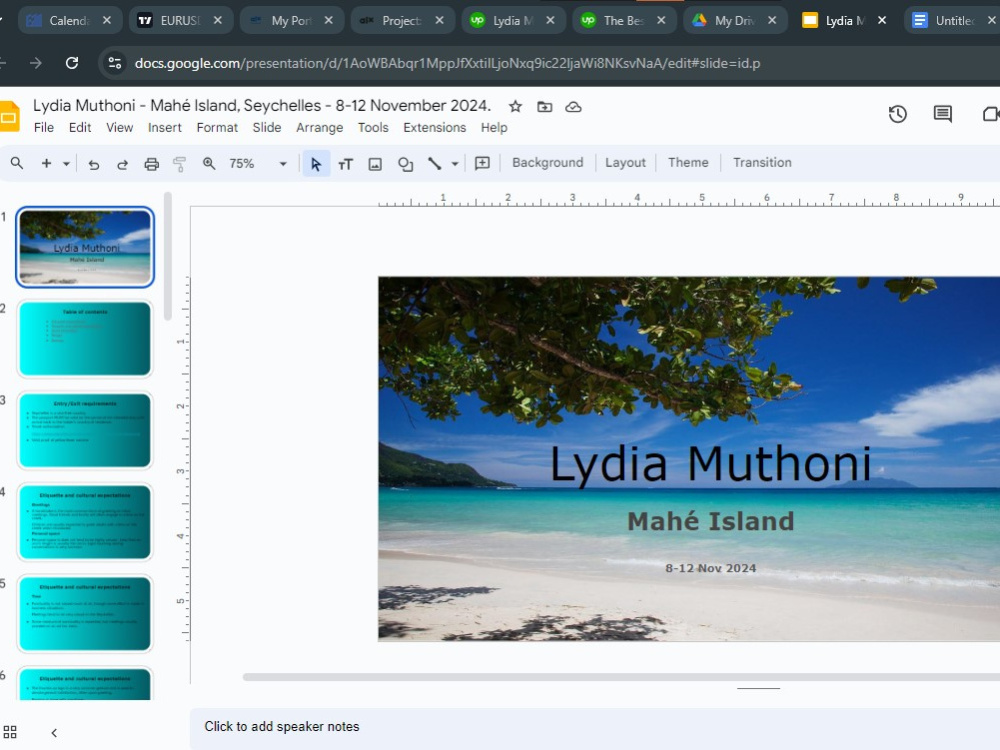1000x750 pixels.
Task: Select slide 1 thumbnail
Action: 85,247
